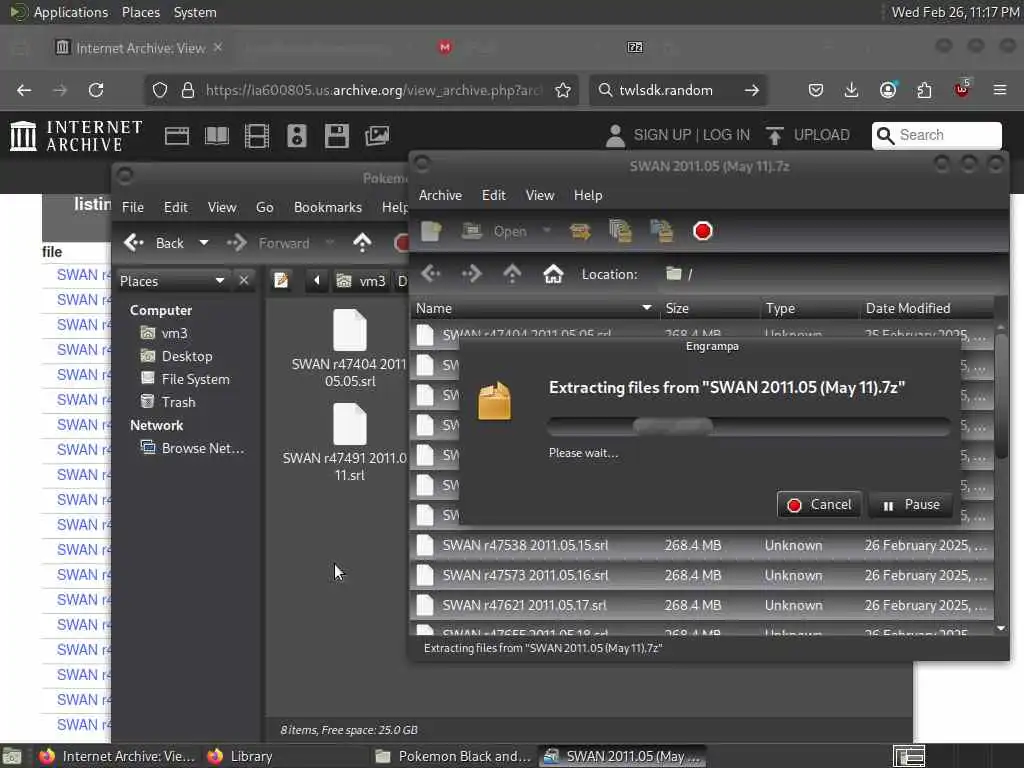1024x768 pixels.
Task: Click the new archive icon in Engrampa toolbar
Action: (x=431, y=231)
